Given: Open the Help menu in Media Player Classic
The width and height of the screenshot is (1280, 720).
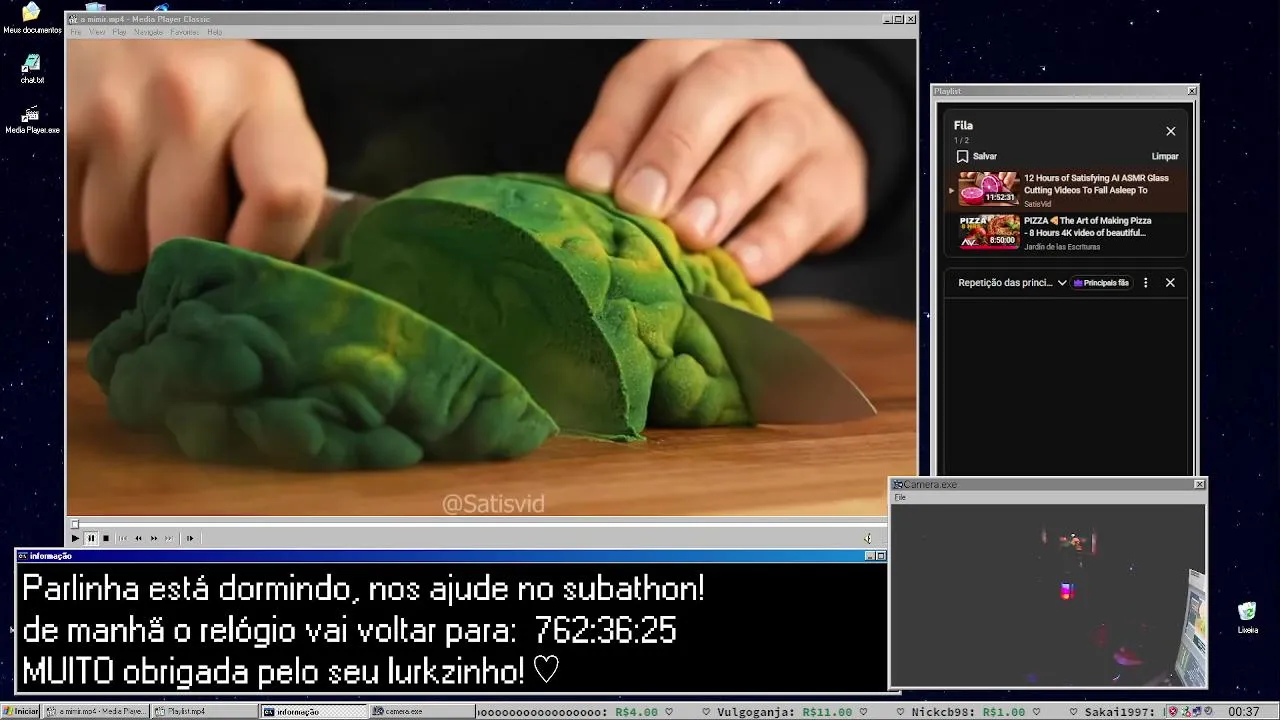Looking at the screenshot, I should click(x=214, y=32).
